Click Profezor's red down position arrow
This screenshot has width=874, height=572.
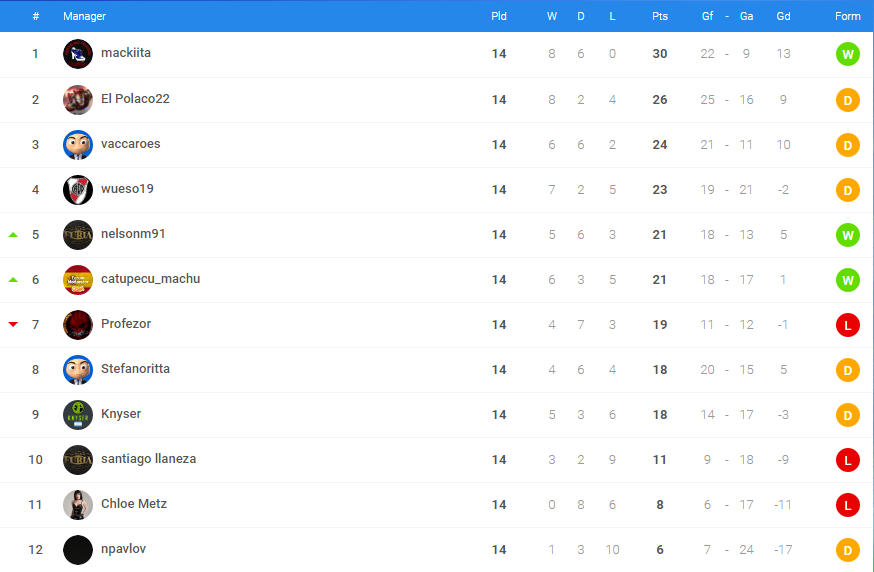click(13, 324)
